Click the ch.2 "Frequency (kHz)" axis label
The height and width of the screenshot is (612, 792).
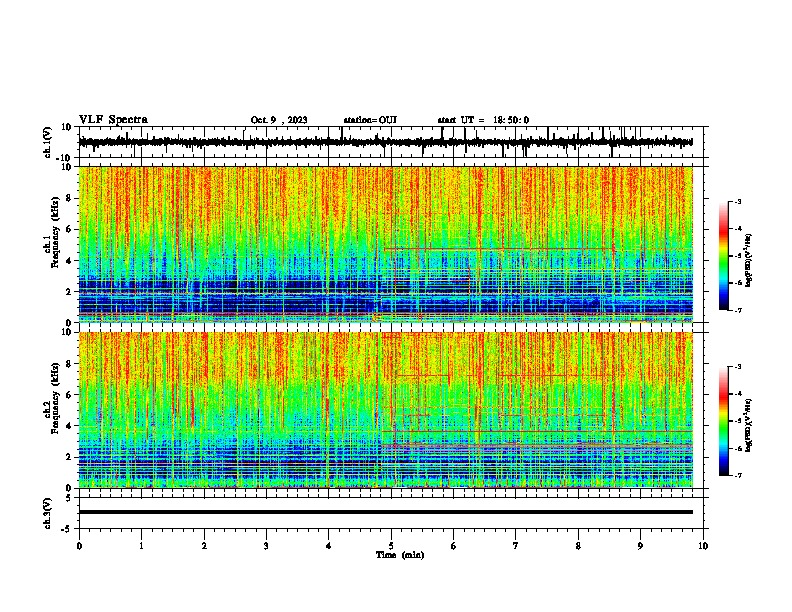coord(55,398)
